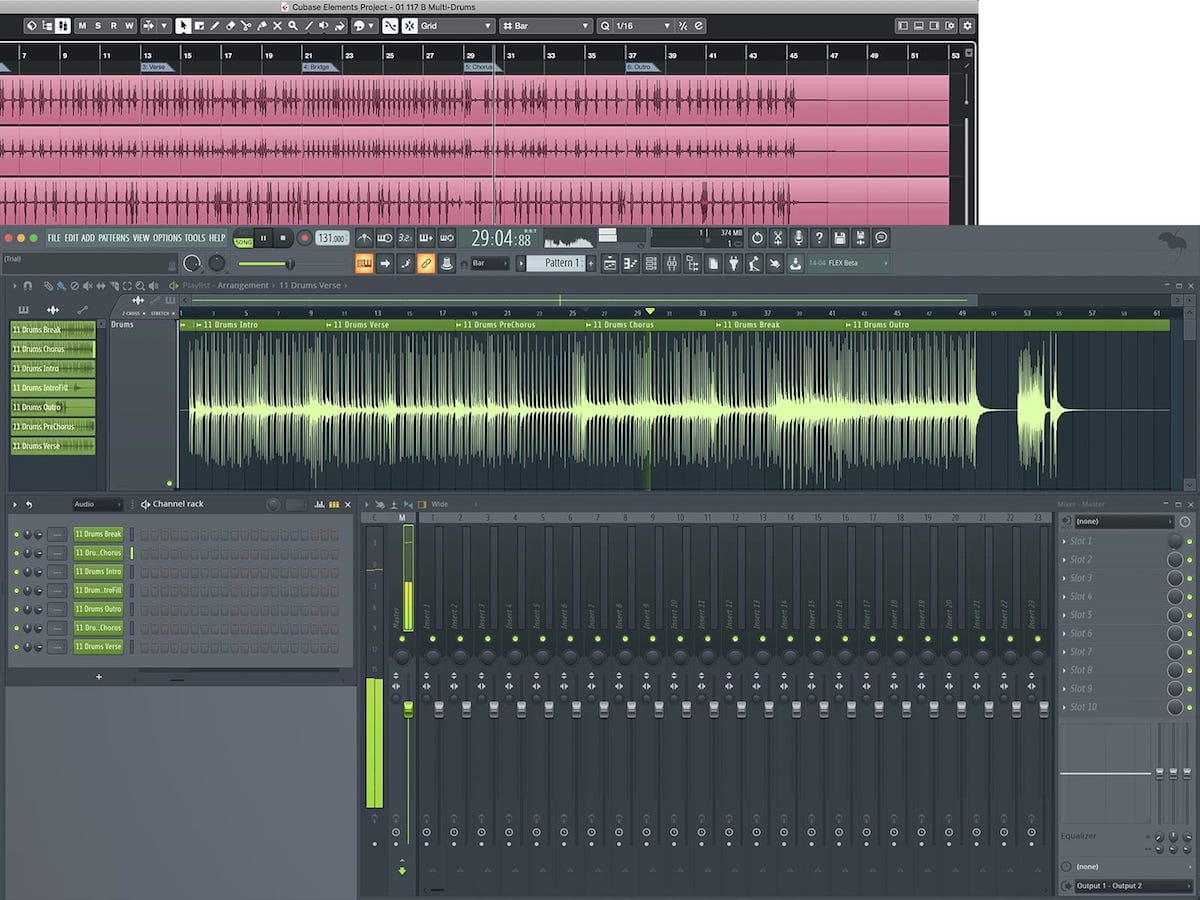Select the Cubase eraser tool
This screenshot has height=900, width=1200.
pyautogui.click(x=230, y=25)
